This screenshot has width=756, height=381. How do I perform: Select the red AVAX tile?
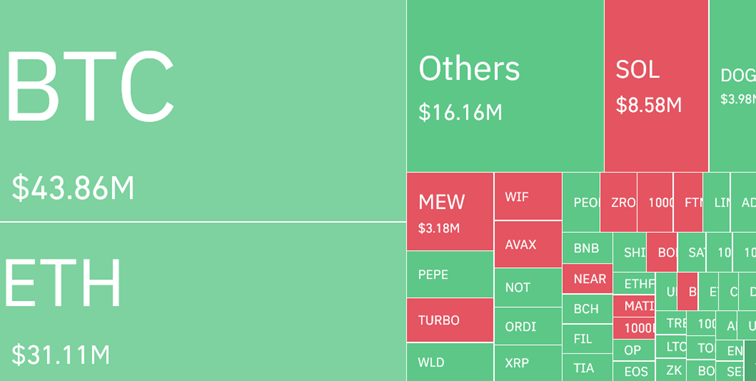tap(528, 244)
